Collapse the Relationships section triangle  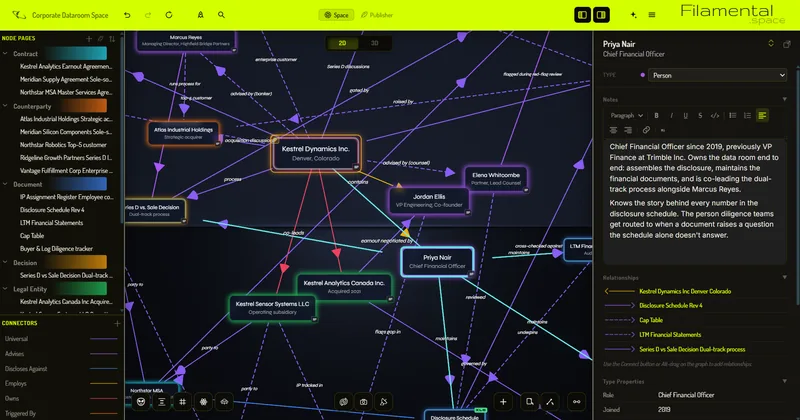tap(785, 278)
